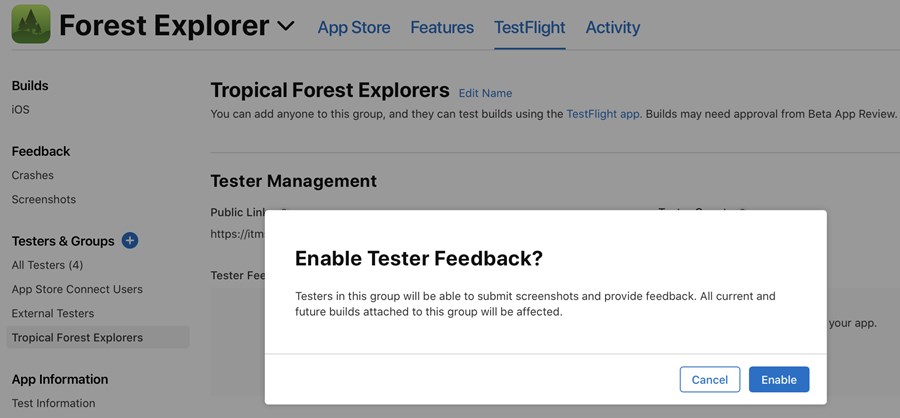Select All Testers (4) in the sidebar

tap(48, 265)
